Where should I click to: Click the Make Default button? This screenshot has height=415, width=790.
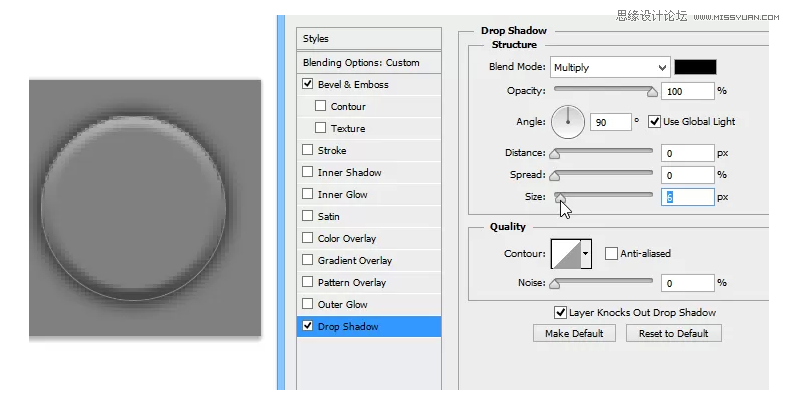574,333
